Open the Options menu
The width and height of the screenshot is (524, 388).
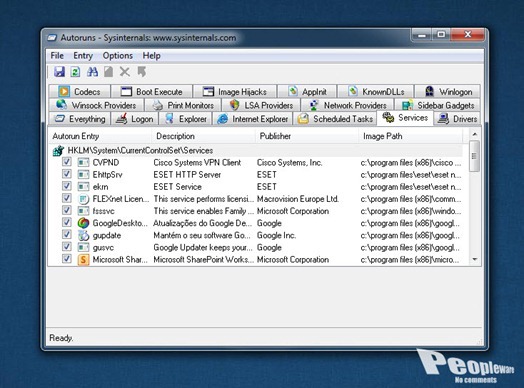click(118, 55)
